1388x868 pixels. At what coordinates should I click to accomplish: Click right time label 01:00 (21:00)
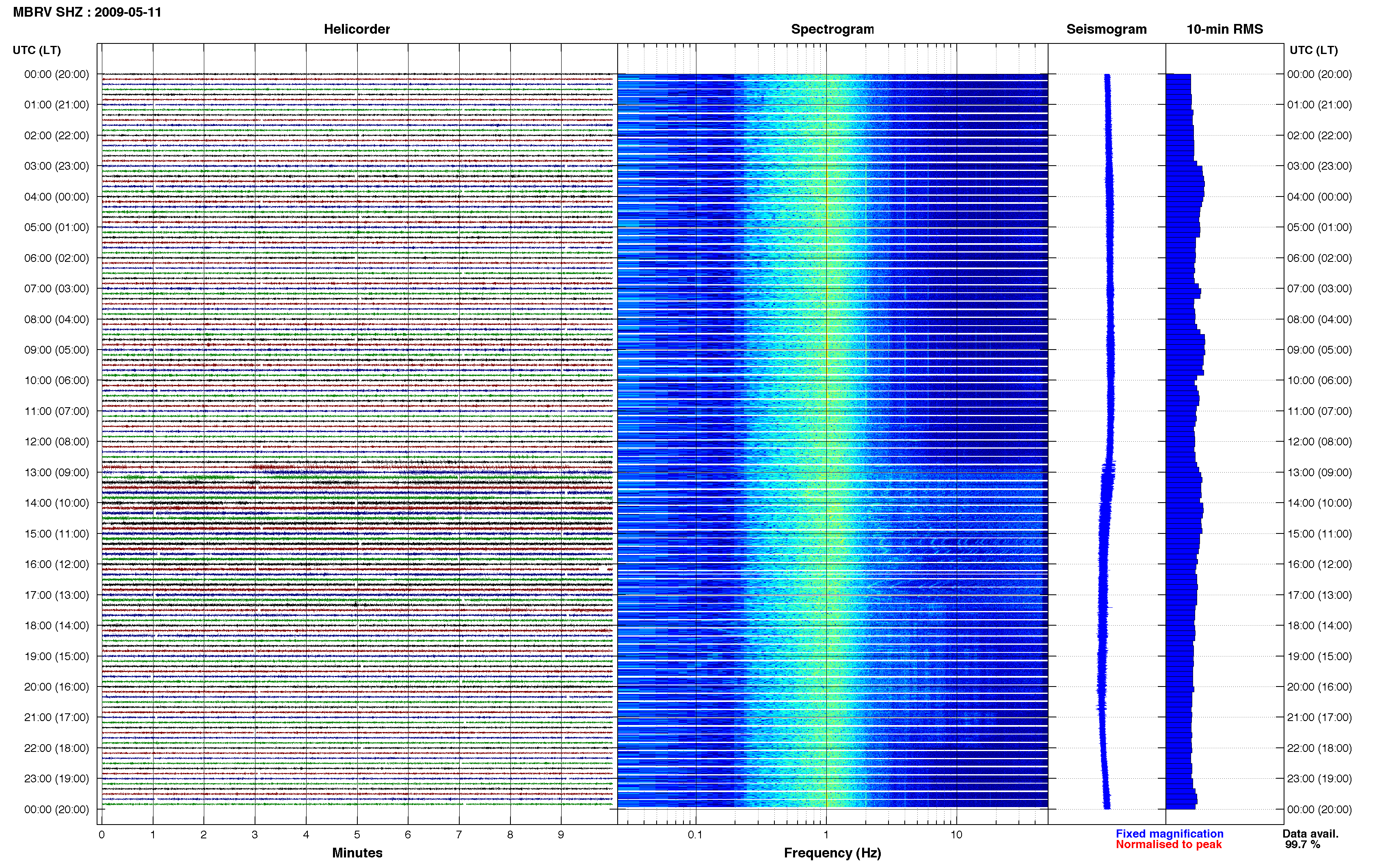click(x=1319, y=105)
